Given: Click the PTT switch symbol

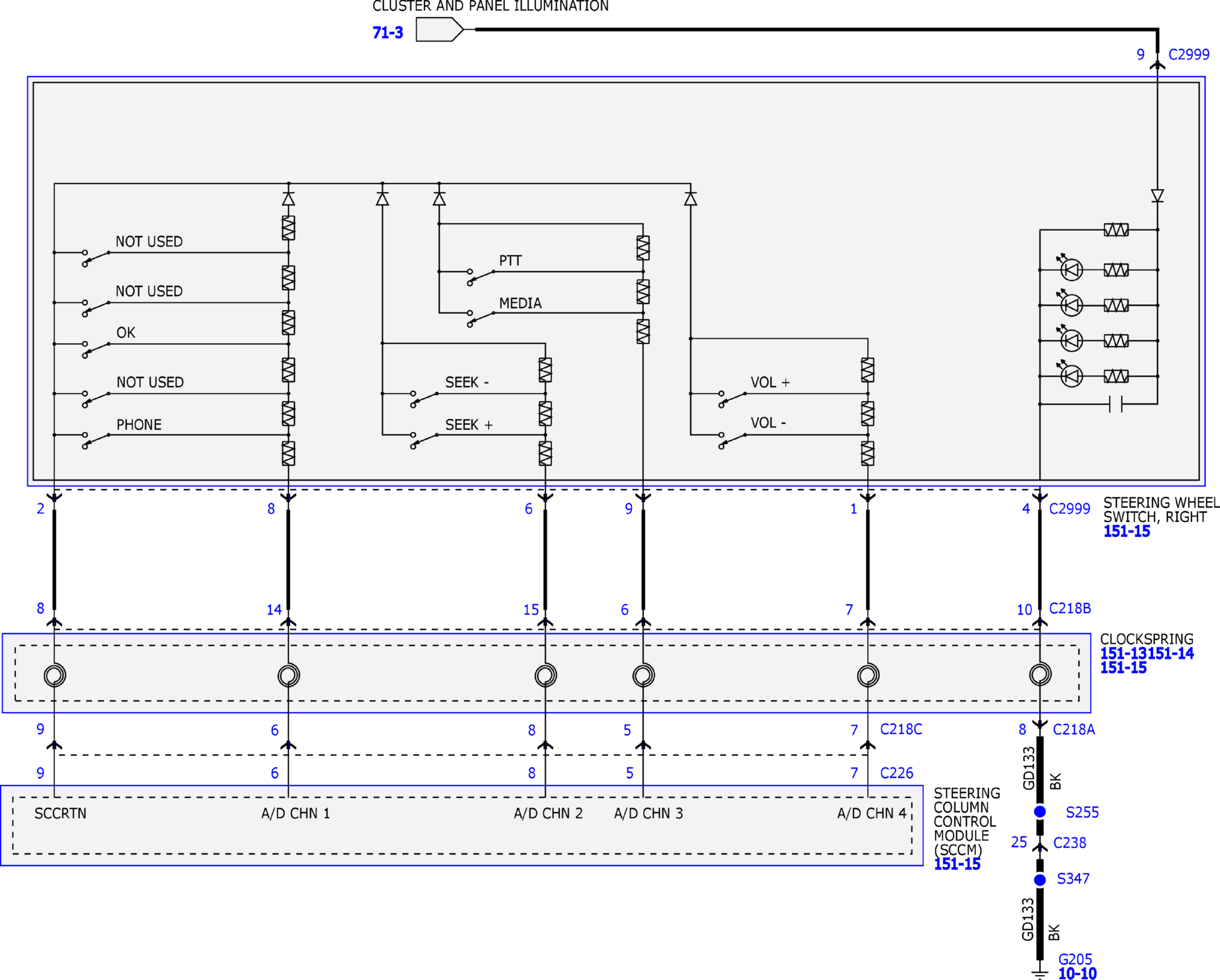Looking at the screenshot, I should point(481,277).
